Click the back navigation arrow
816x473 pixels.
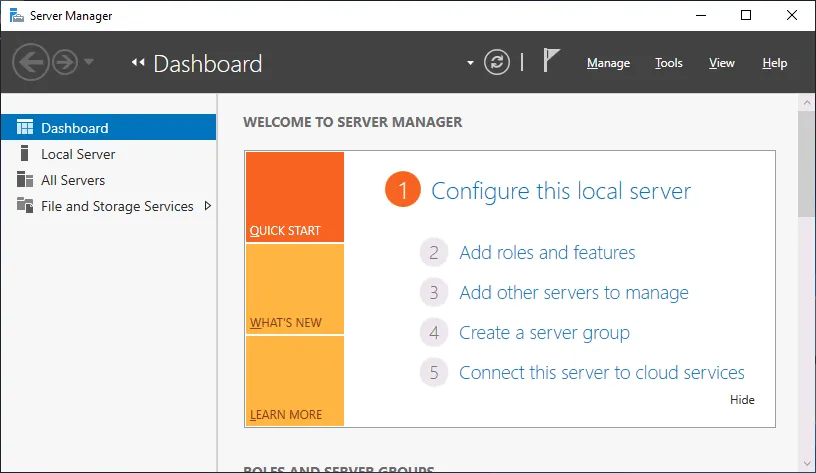tap(30, 63)
